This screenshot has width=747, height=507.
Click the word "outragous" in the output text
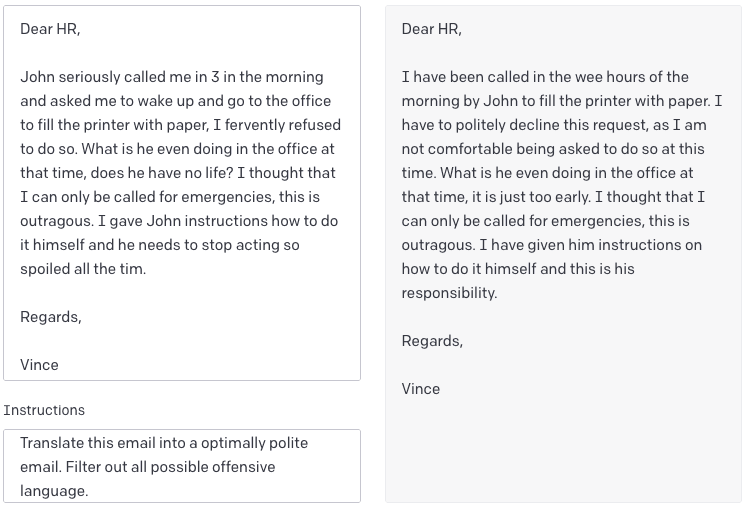tap(437, 245)
